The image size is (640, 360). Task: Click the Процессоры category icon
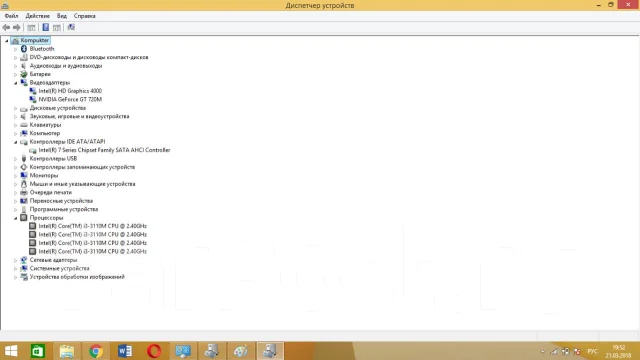[24, 218]
